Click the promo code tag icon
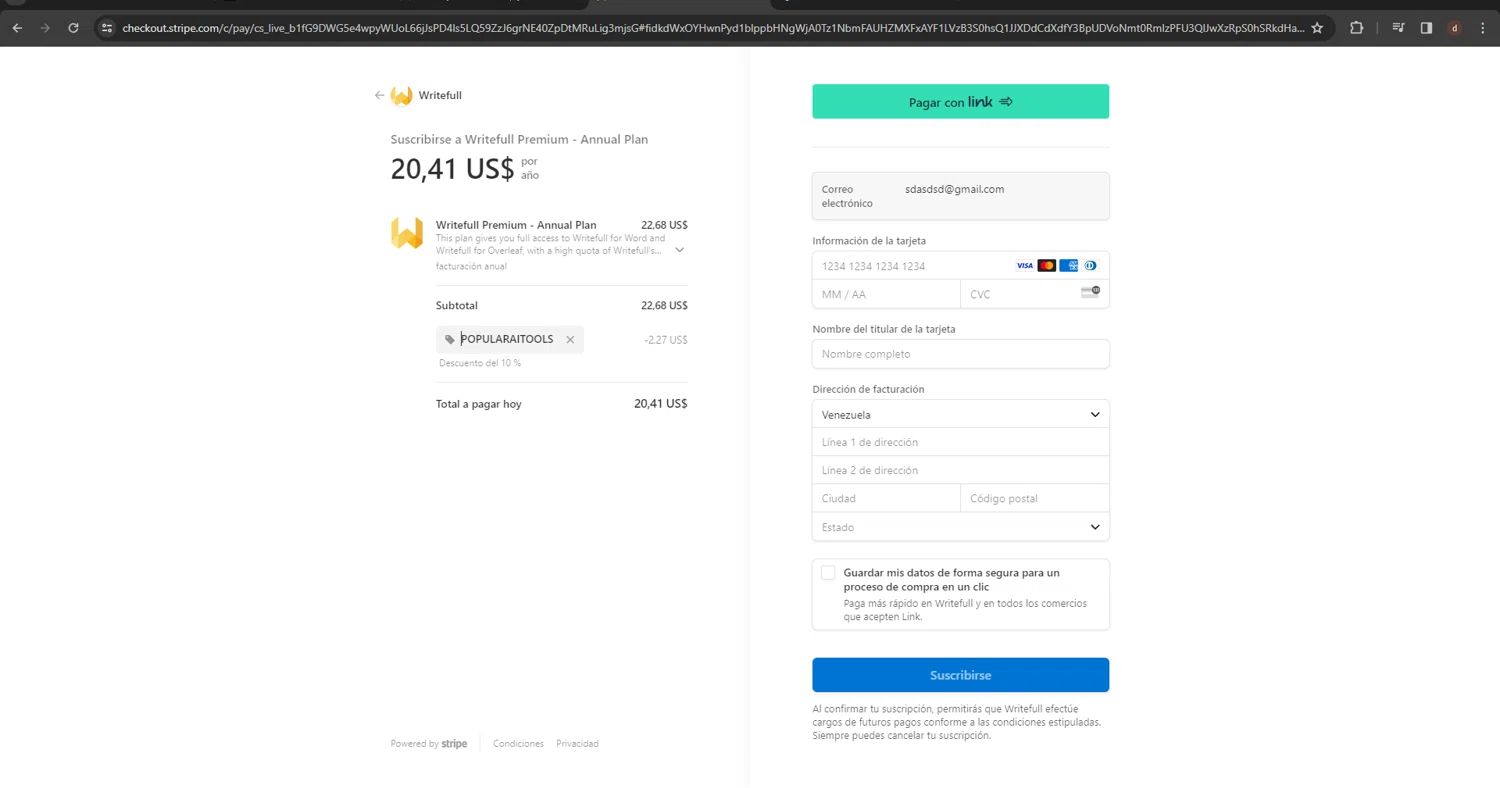1500x788 pixels. (450, 340)
